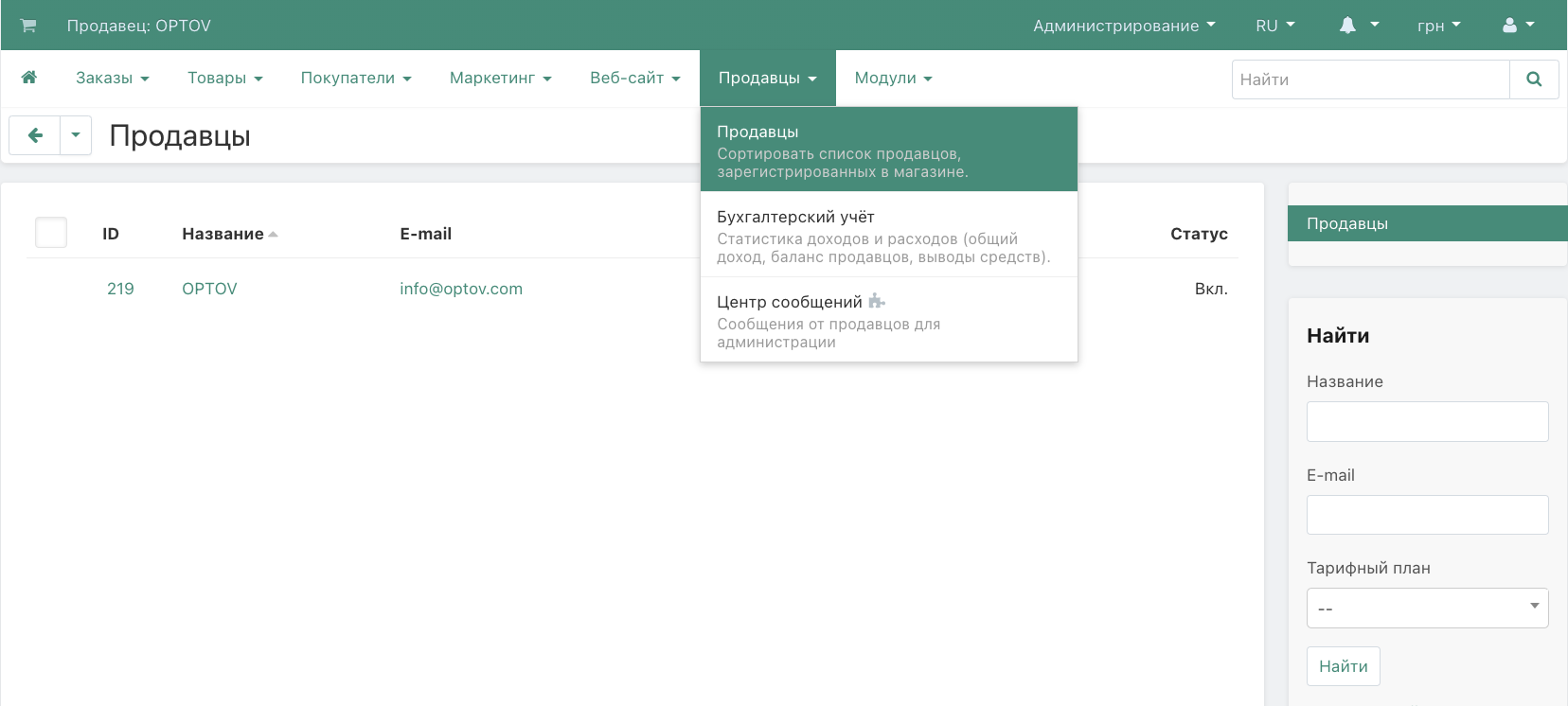1568x706 pixels.
Task: Open the грн currency selector
Action: 1438,26
